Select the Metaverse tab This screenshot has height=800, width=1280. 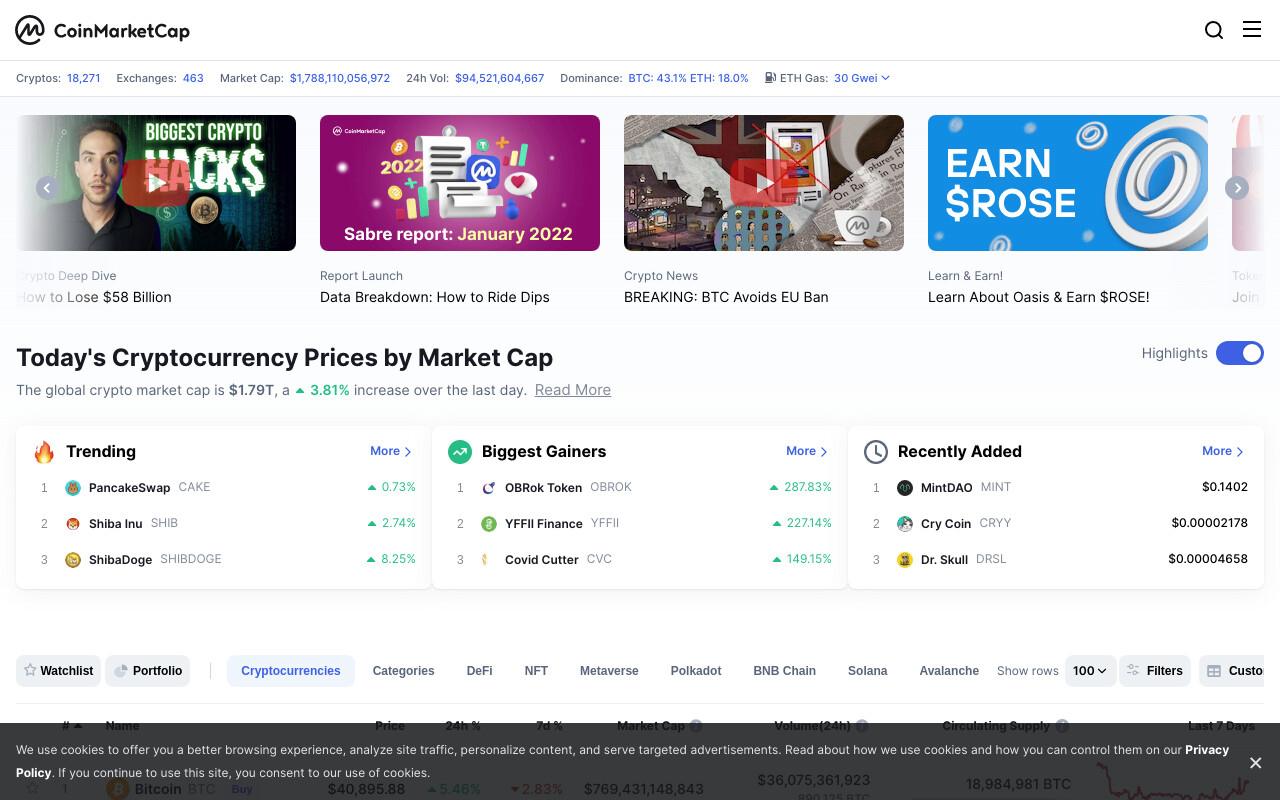point(609,671)
